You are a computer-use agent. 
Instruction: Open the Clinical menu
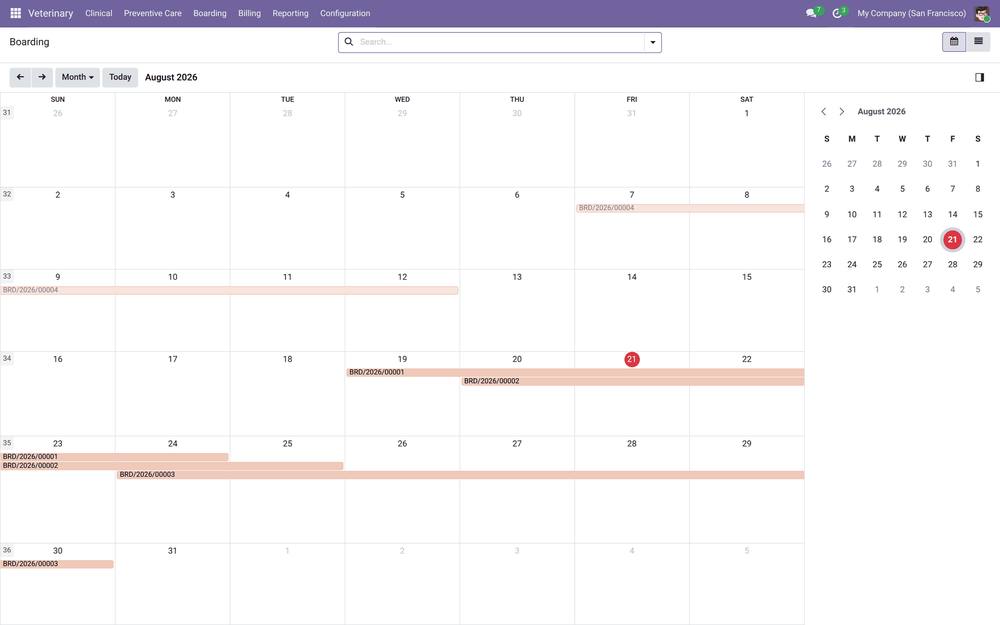click(99, 13)
